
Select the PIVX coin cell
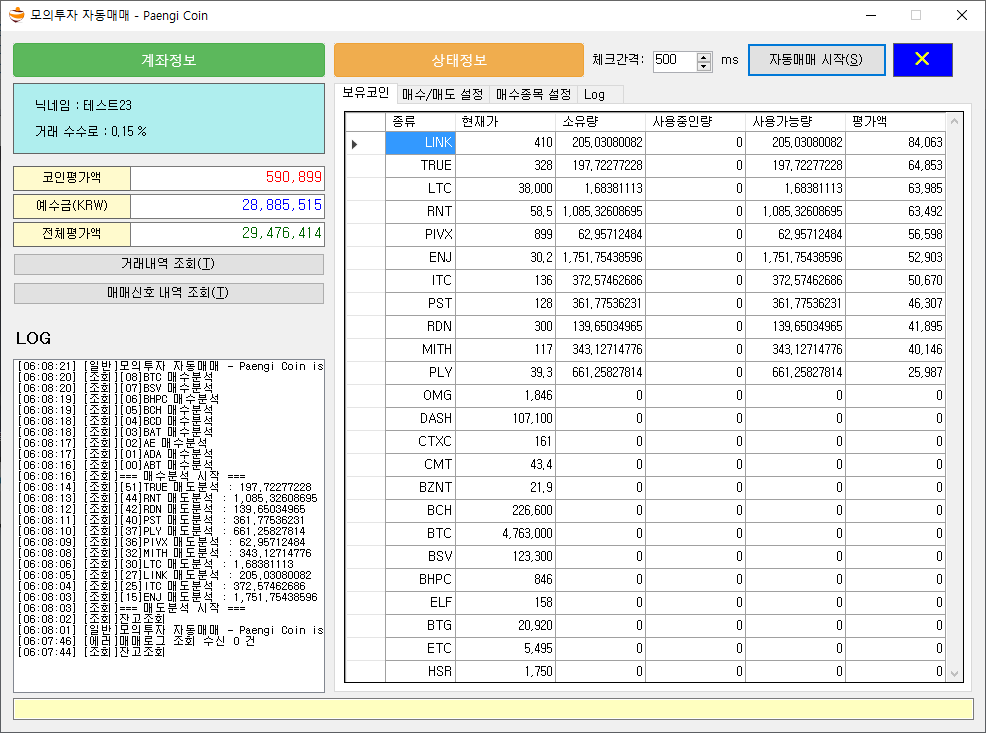click(420, 234)
